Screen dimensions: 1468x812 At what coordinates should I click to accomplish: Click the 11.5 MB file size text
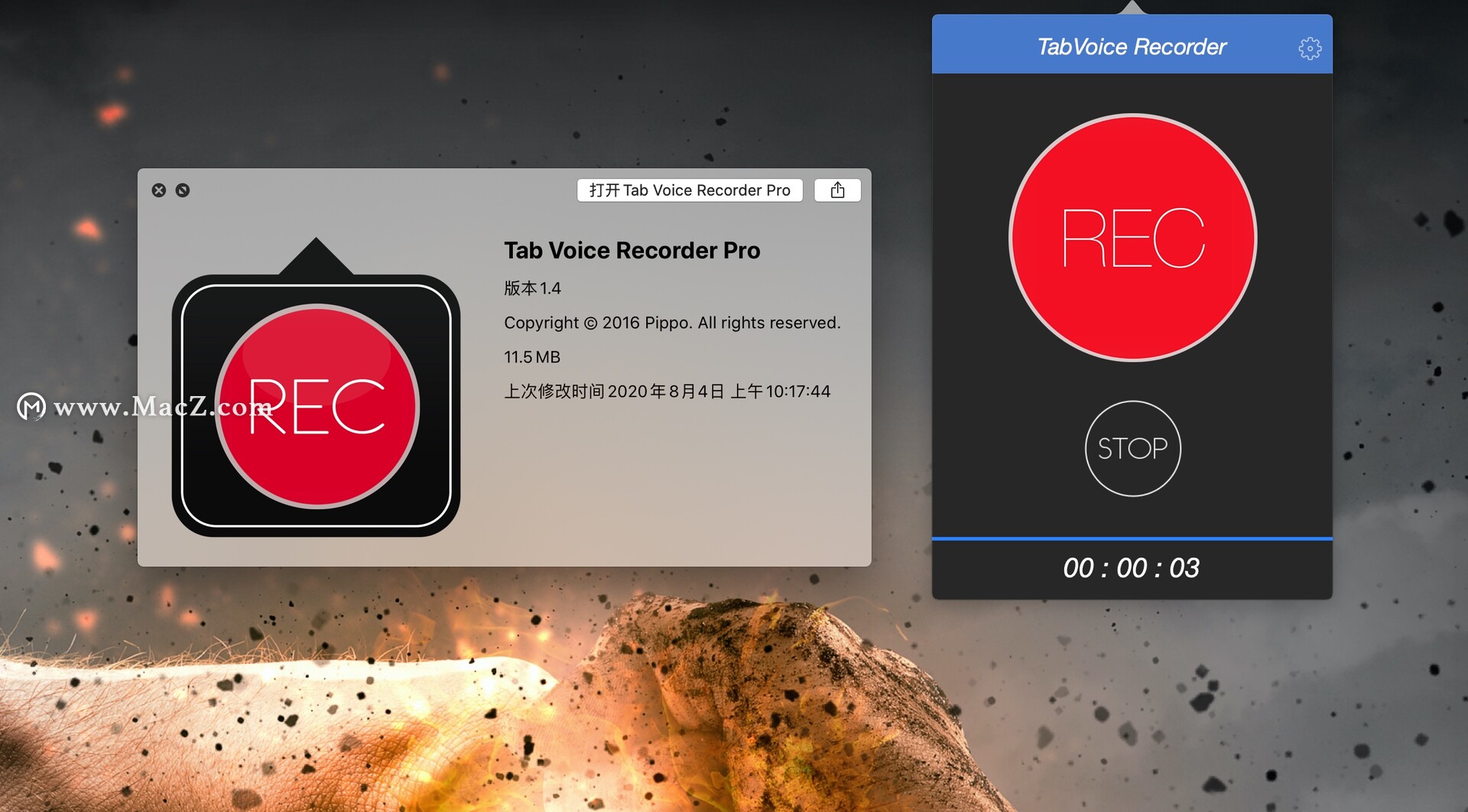[x=532, y=357]
